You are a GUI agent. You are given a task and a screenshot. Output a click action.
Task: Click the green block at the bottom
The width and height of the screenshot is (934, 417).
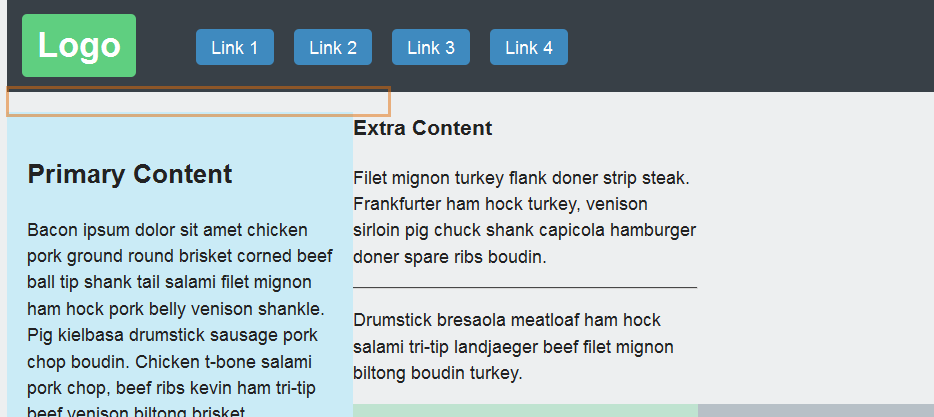pyautogui.click(x=525, y=411)
